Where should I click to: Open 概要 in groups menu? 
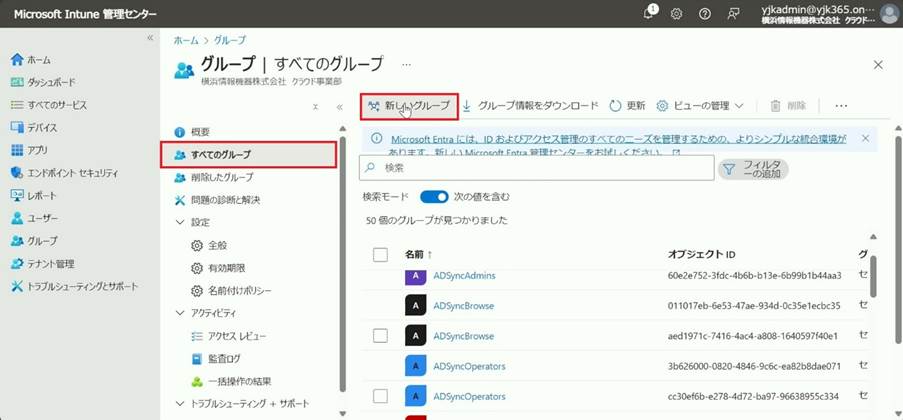pos(193,132)
